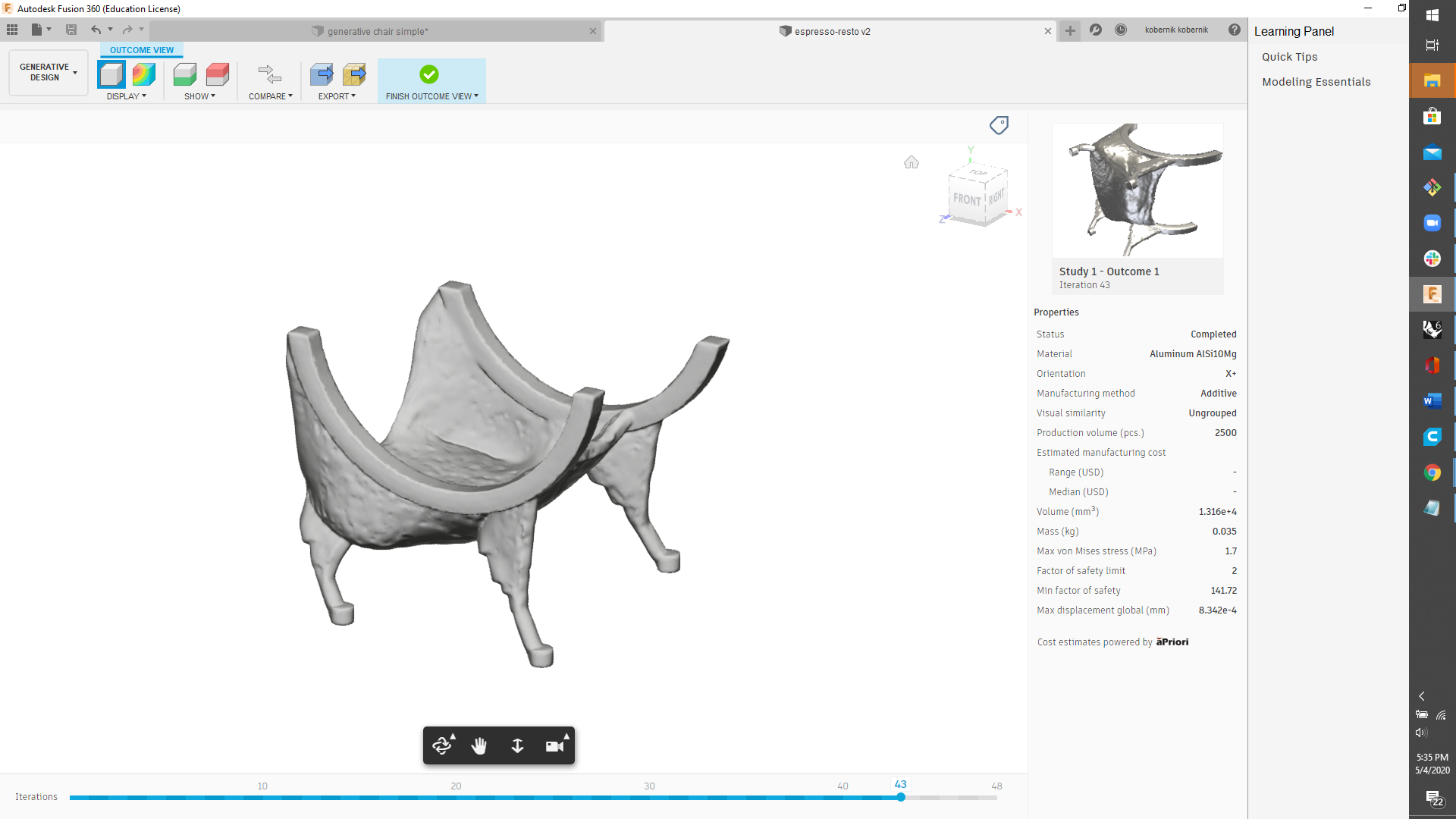This screenshot has width=1456, height=819.
Task: Open Zoom from the taskbar
Action: [x=1432, y=223]
